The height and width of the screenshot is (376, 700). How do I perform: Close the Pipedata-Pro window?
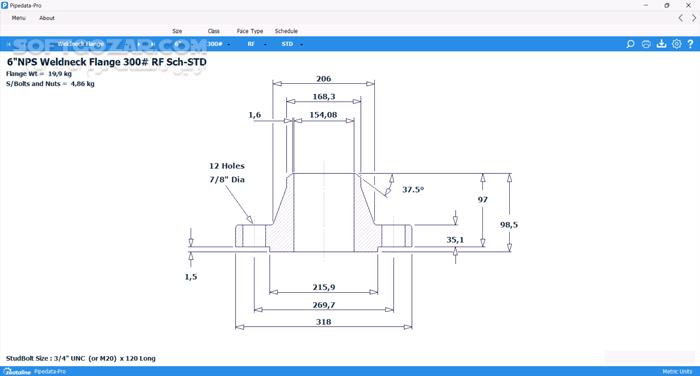tap(688, 5)
